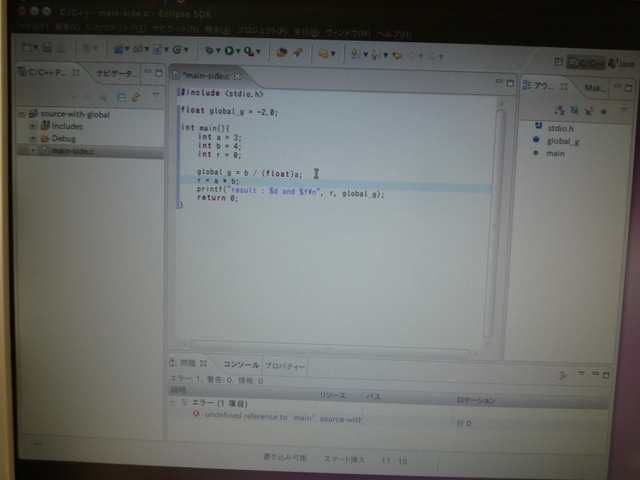The height and width of the screenshot is (480, 640).
Task: Toggle Link with Editor in project explorer
Action: tap(136, 97)
